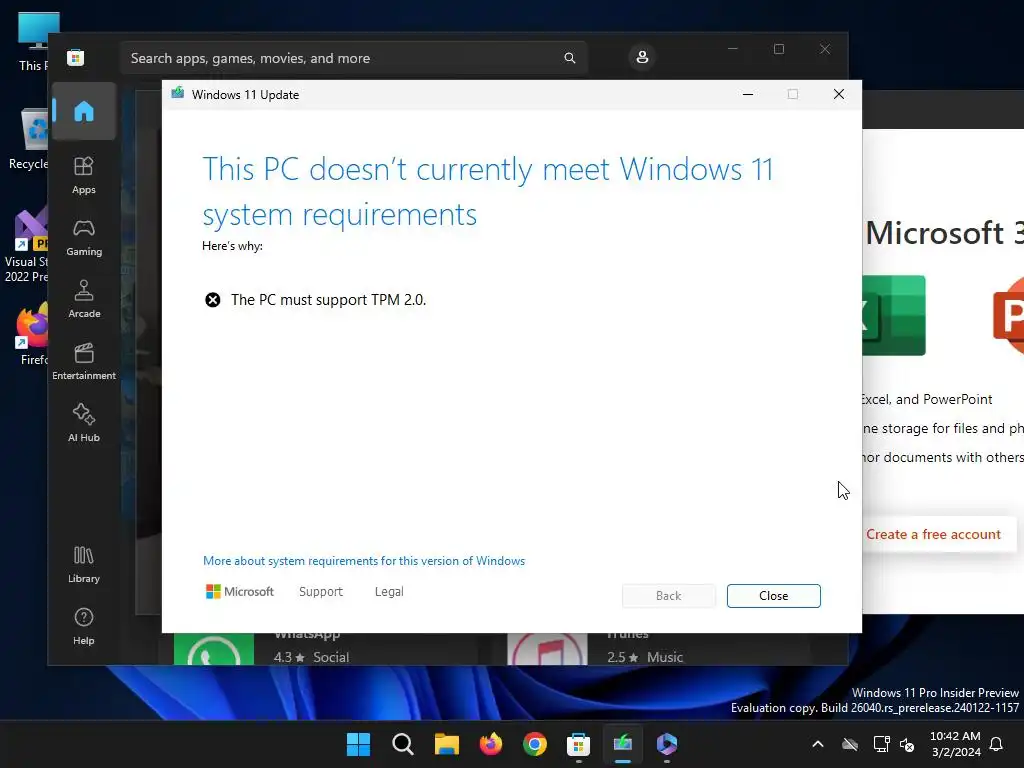The image size is (1024, 768).
Task: Open the clock showing 10:42 AM
Action: 955,744
